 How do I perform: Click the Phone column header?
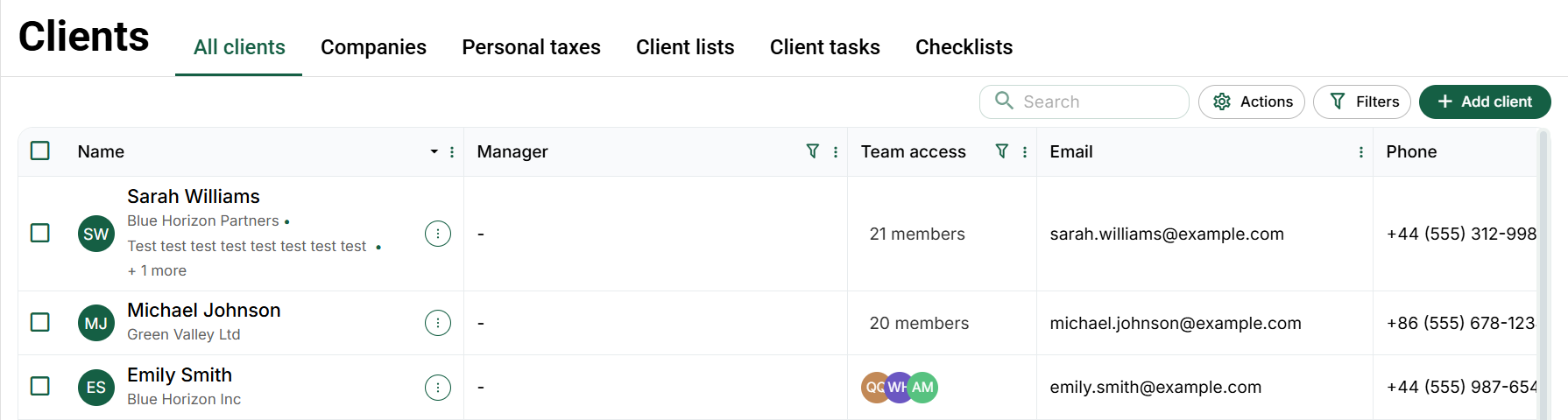1411,151
